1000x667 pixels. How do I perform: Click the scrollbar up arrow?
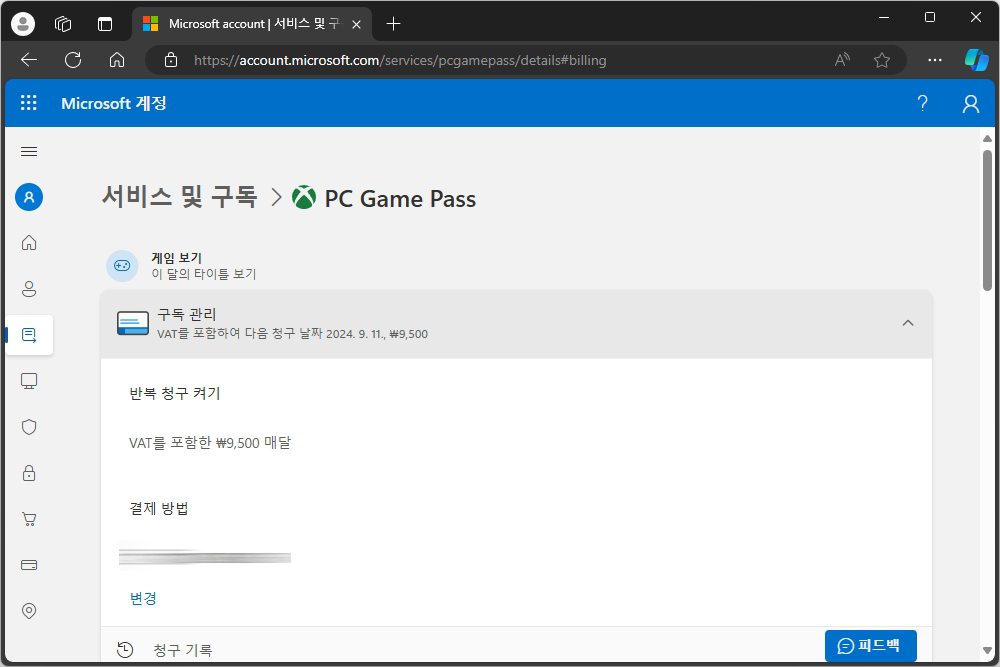pyautogui.click(x=987, y=138)
